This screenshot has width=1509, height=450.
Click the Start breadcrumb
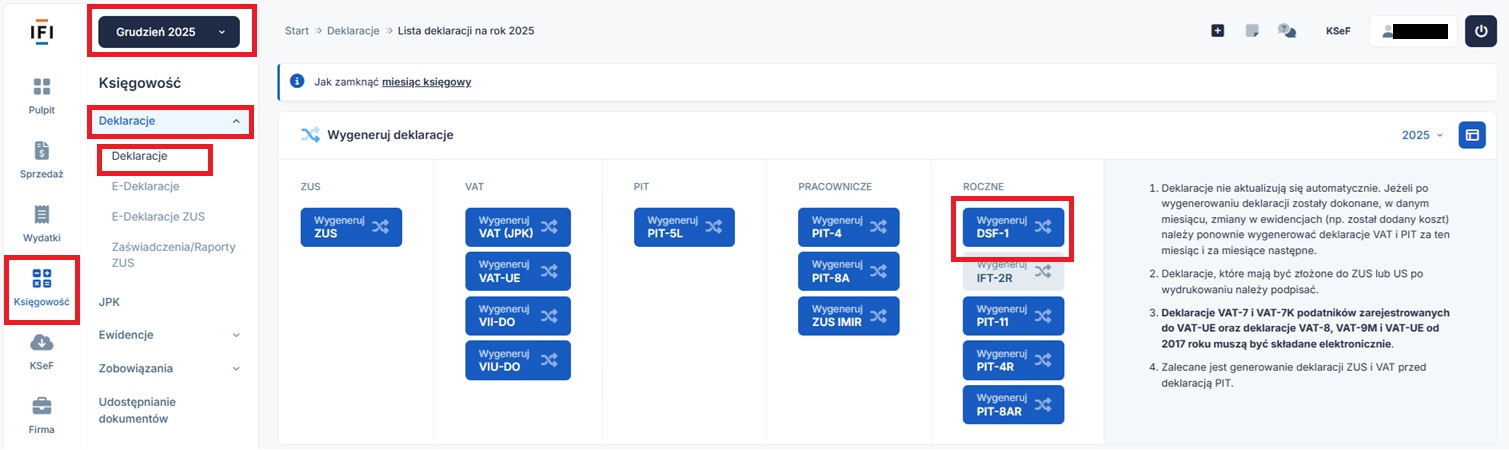[296, 31]
